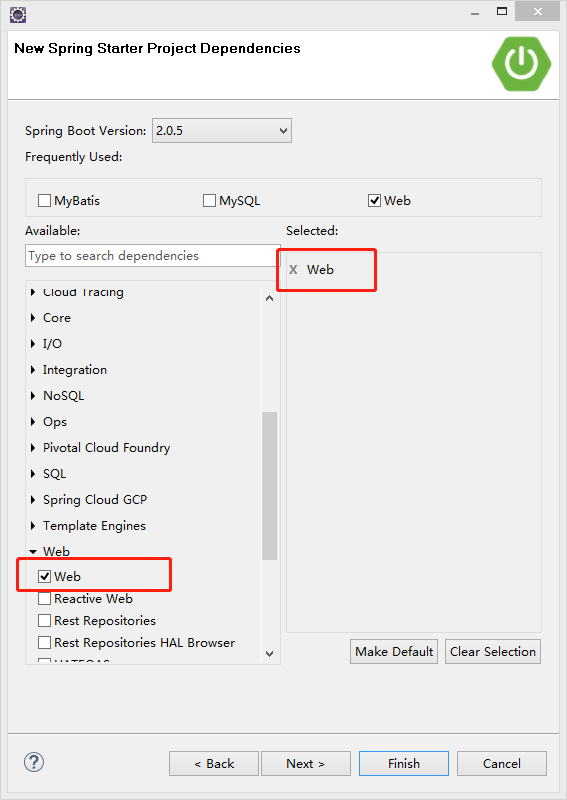Click the Clear Selection button
The image size is (567, 800).
click(492, 652)
